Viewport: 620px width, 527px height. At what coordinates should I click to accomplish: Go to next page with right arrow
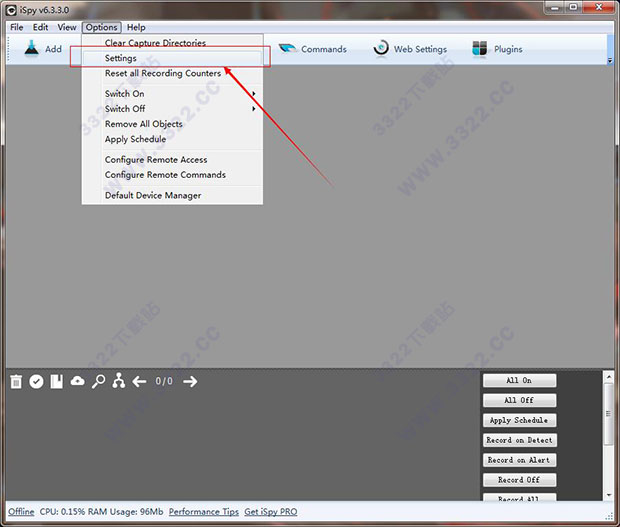(x=190, y=382)
